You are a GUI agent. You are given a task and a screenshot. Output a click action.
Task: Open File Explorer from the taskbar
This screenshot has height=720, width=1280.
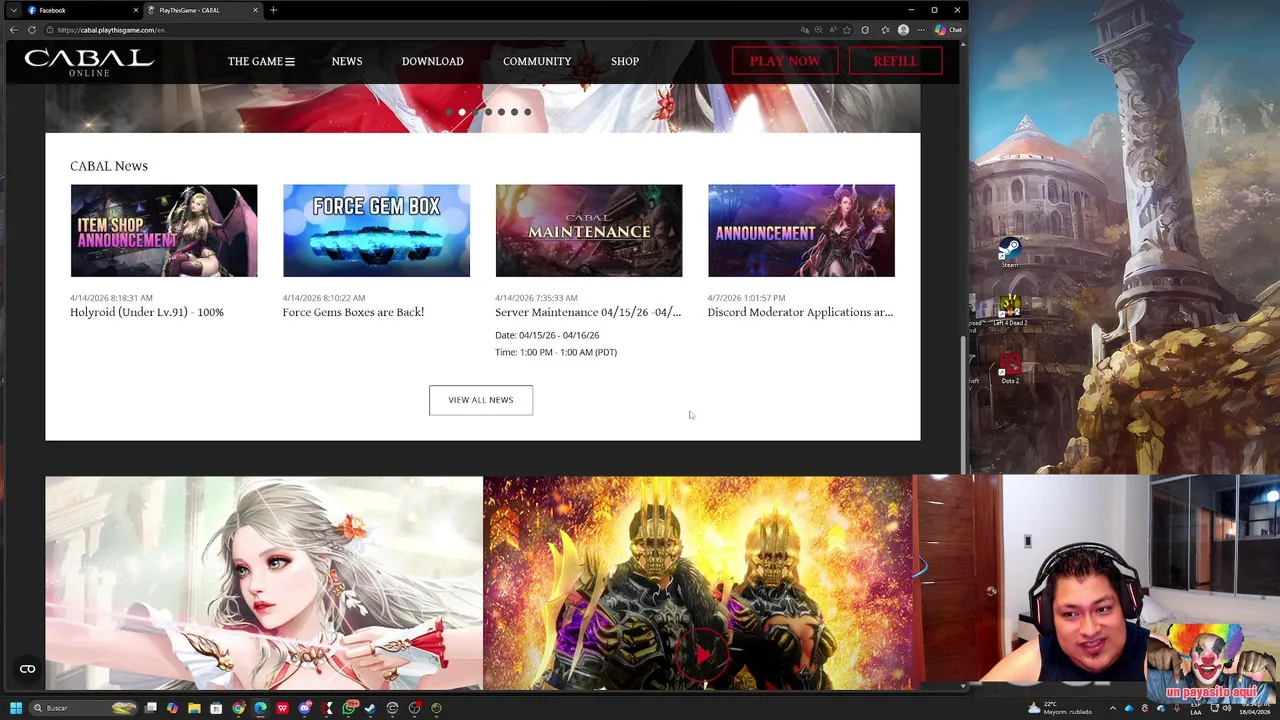point(194,708)
